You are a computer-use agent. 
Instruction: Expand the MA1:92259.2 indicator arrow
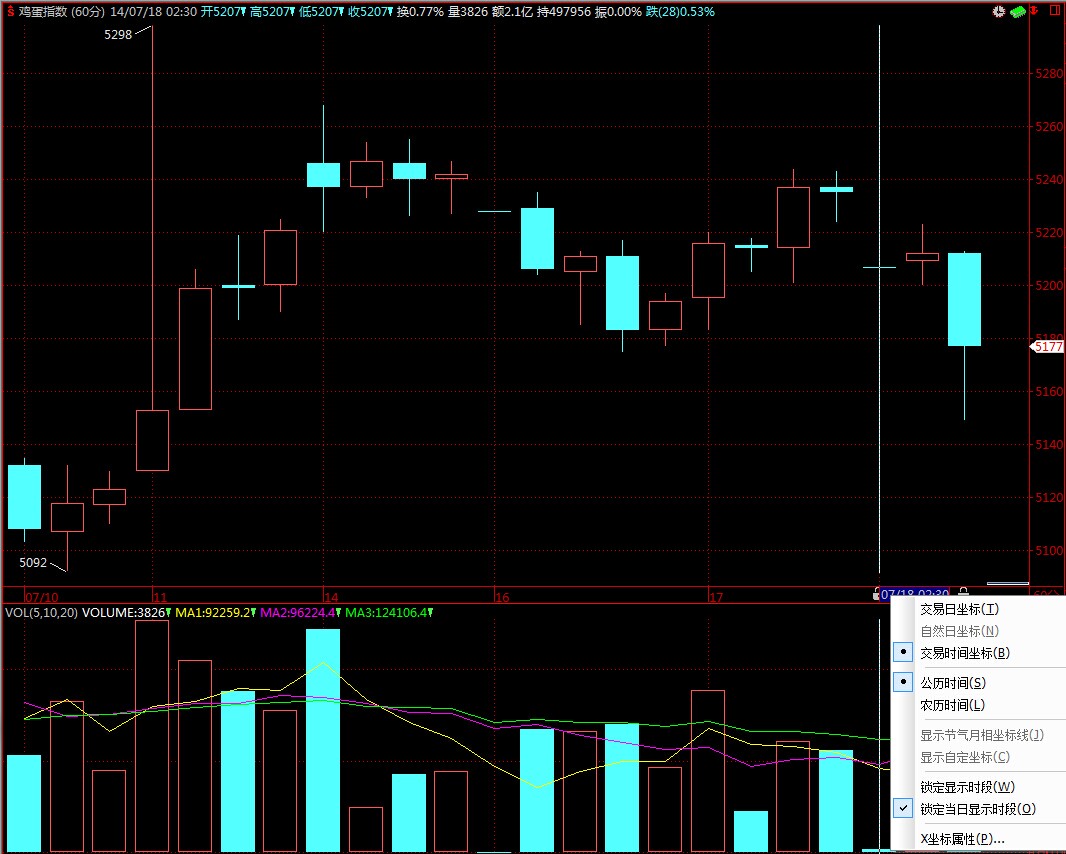pyautogui.click(x=252, y=612)
